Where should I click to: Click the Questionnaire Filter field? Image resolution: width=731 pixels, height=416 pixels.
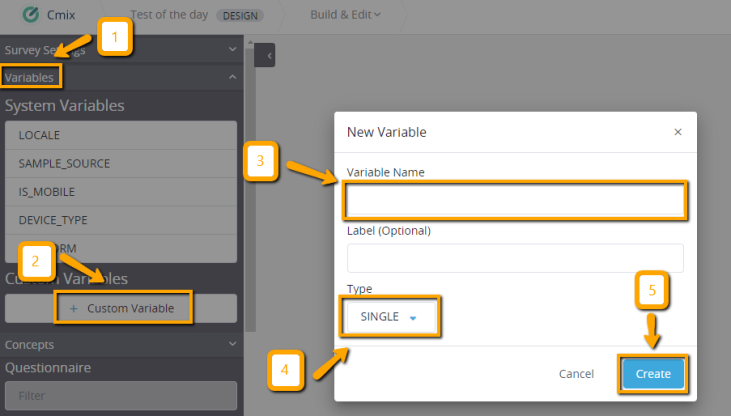coord(121,395)
